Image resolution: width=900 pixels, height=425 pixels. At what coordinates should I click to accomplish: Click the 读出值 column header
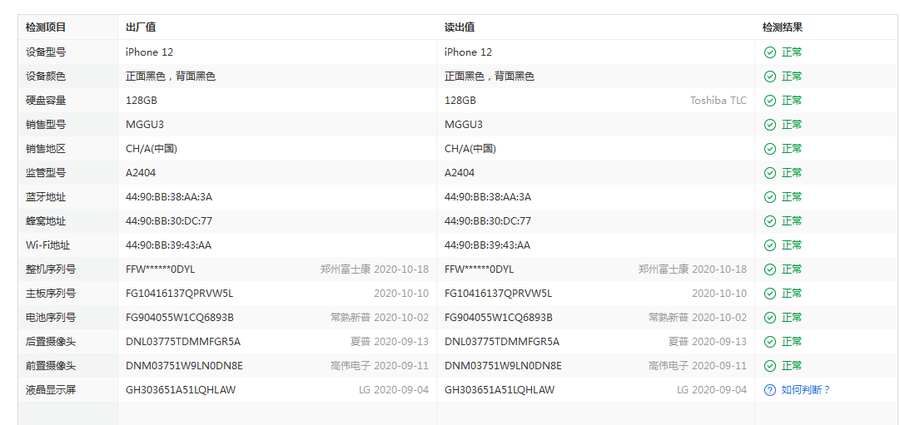click(459, 27)
